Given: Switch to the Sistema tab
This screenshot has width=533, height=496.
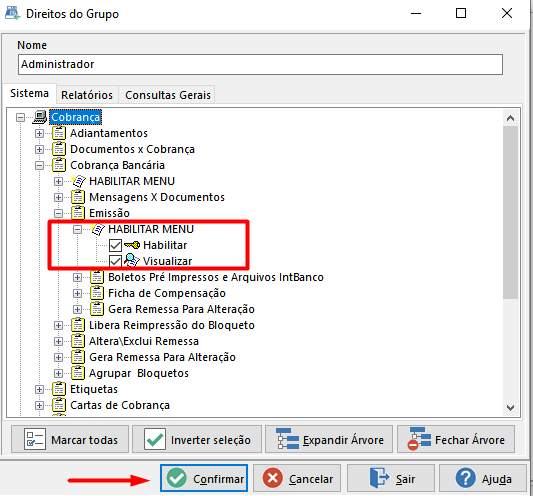Looking at the screenshot, I should tap(29, 93).
